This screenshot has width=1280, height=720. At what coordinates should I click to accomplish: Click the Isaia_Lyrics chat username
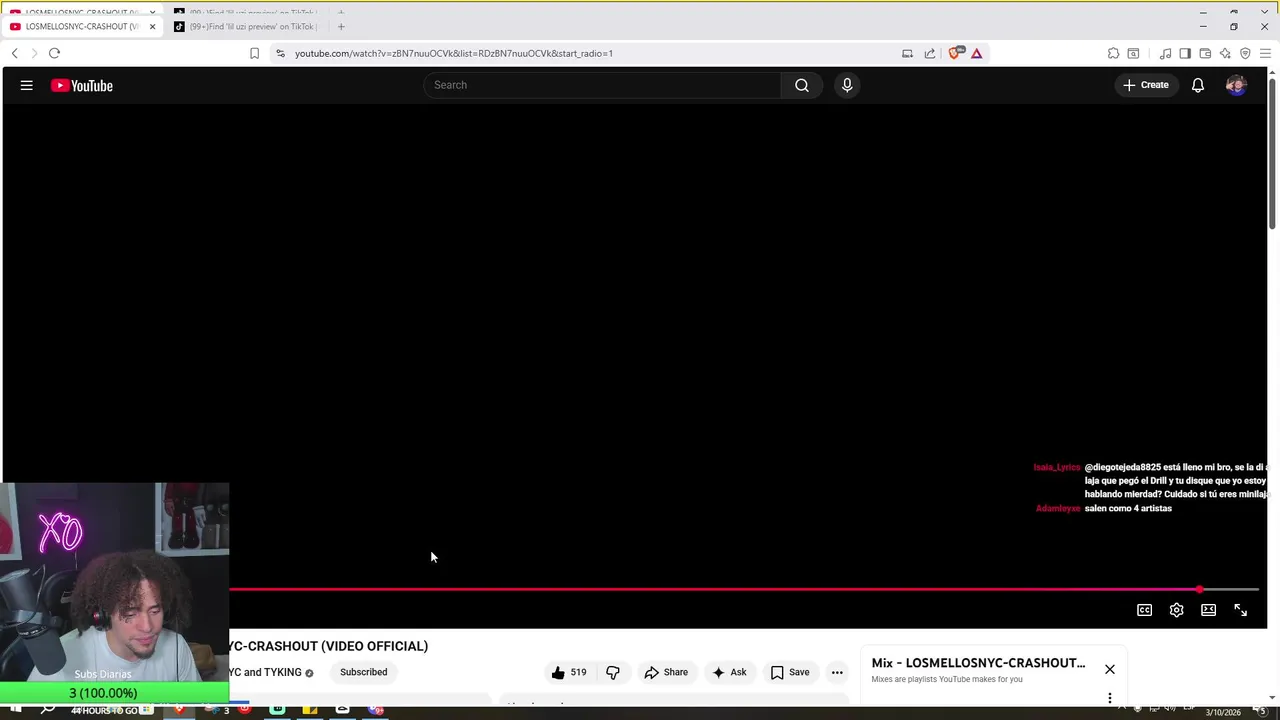click(x=1057, y=468)
